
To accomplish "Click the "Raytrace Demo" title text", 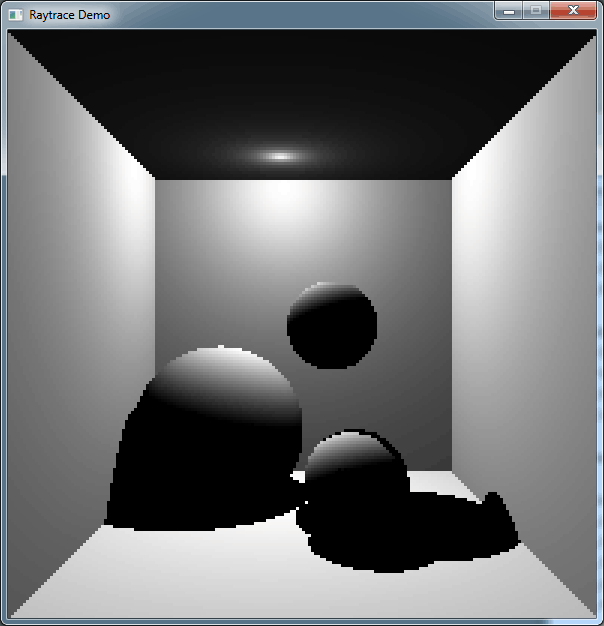I will coord(70,15).
